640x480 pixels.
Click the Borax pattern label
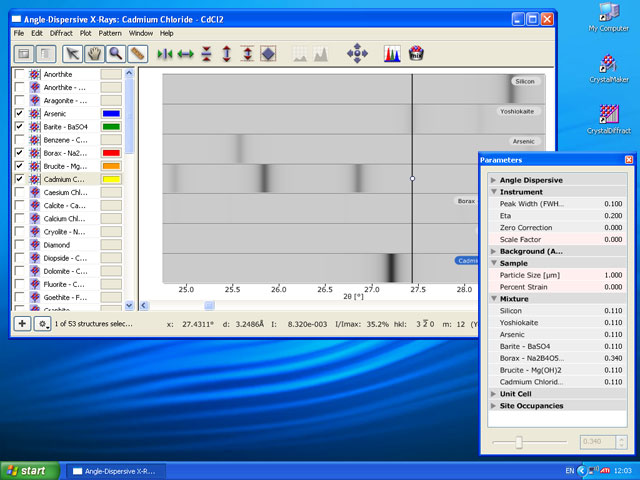coord(466,201)
